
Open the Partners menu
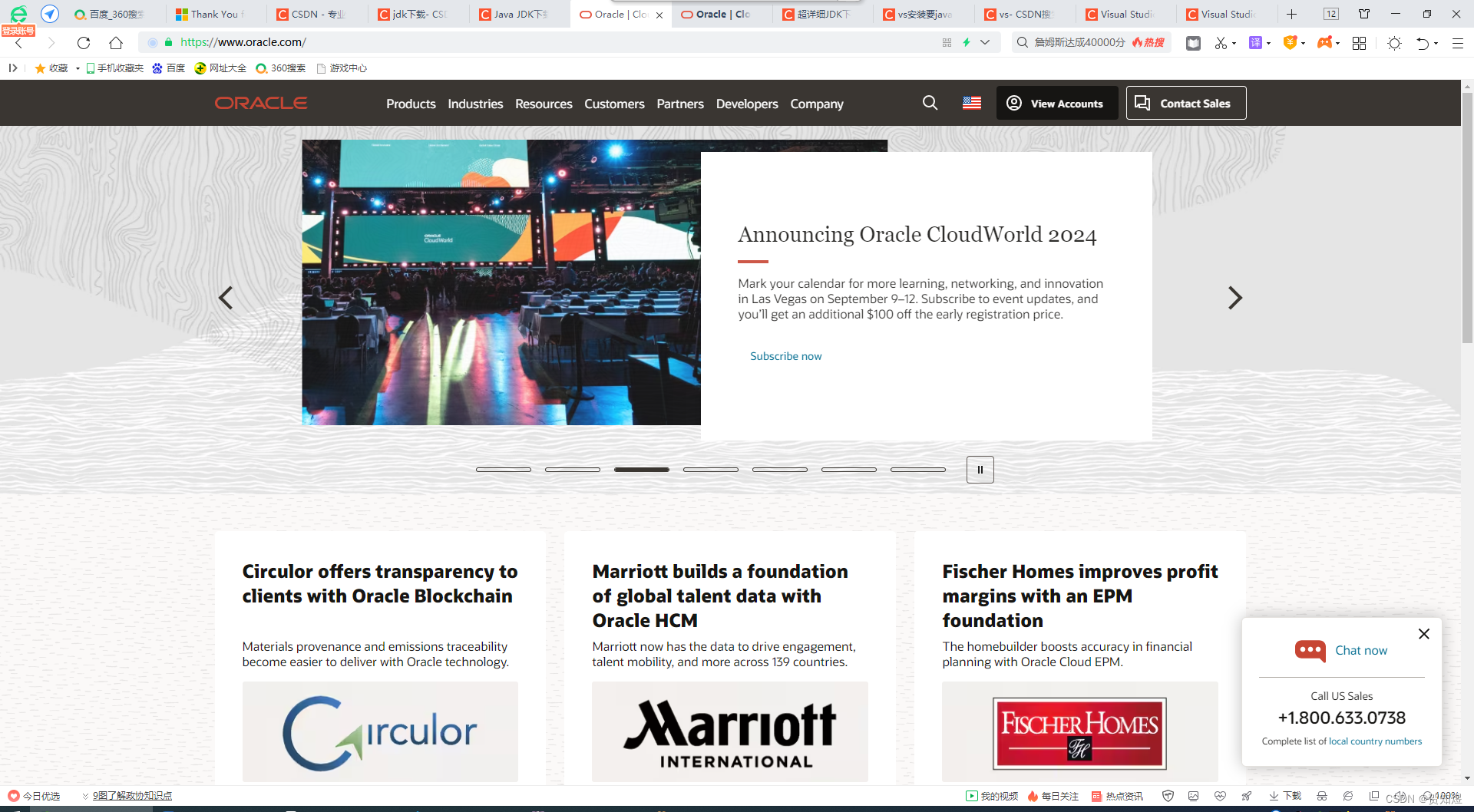[x=680, y=104]
